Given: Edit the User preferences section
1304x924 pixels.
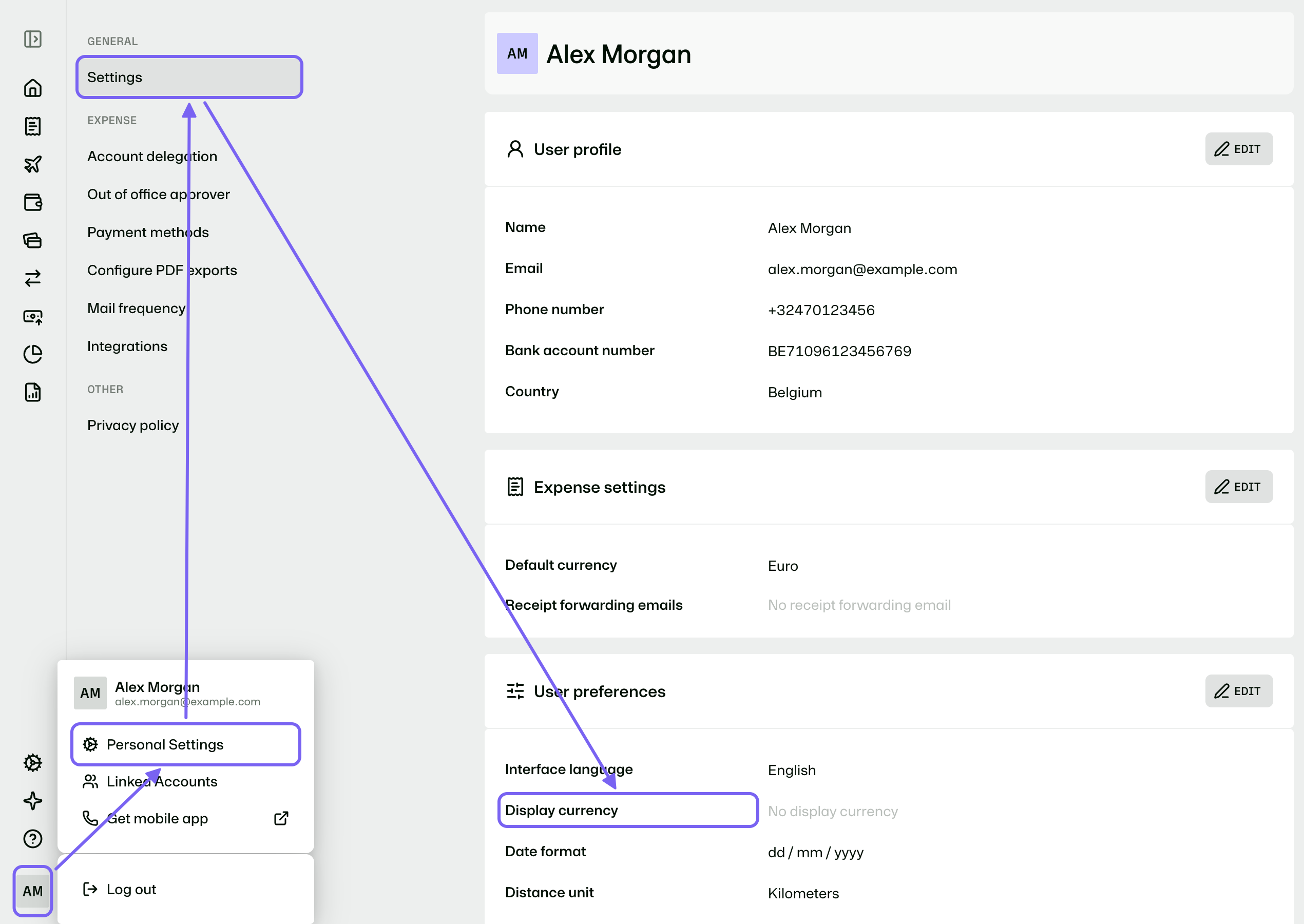Looking at the screenshot, I should 1239,691.
